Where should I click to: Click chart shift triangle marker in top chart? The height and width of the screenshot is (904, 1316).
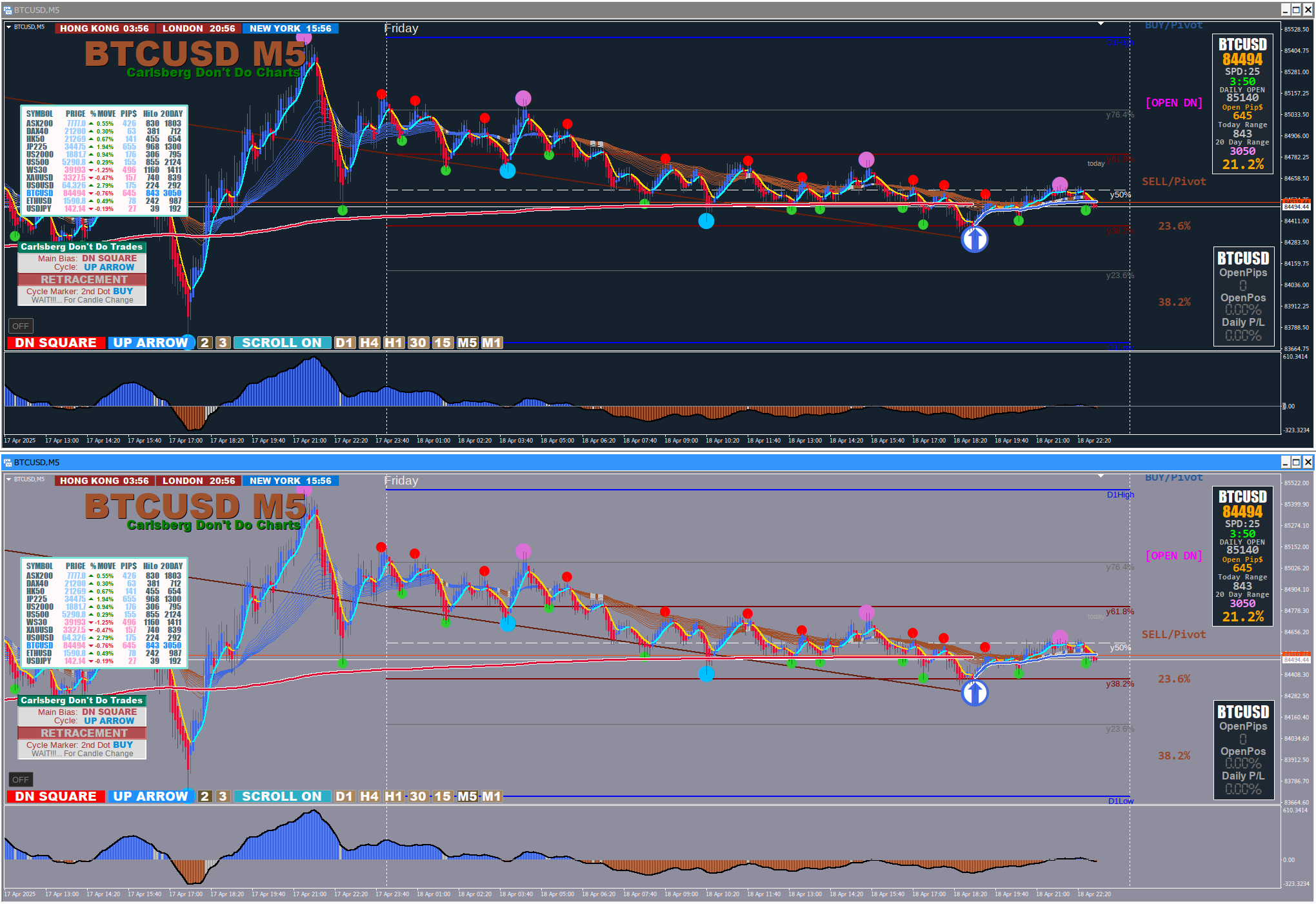click(x=1101, y=24)
